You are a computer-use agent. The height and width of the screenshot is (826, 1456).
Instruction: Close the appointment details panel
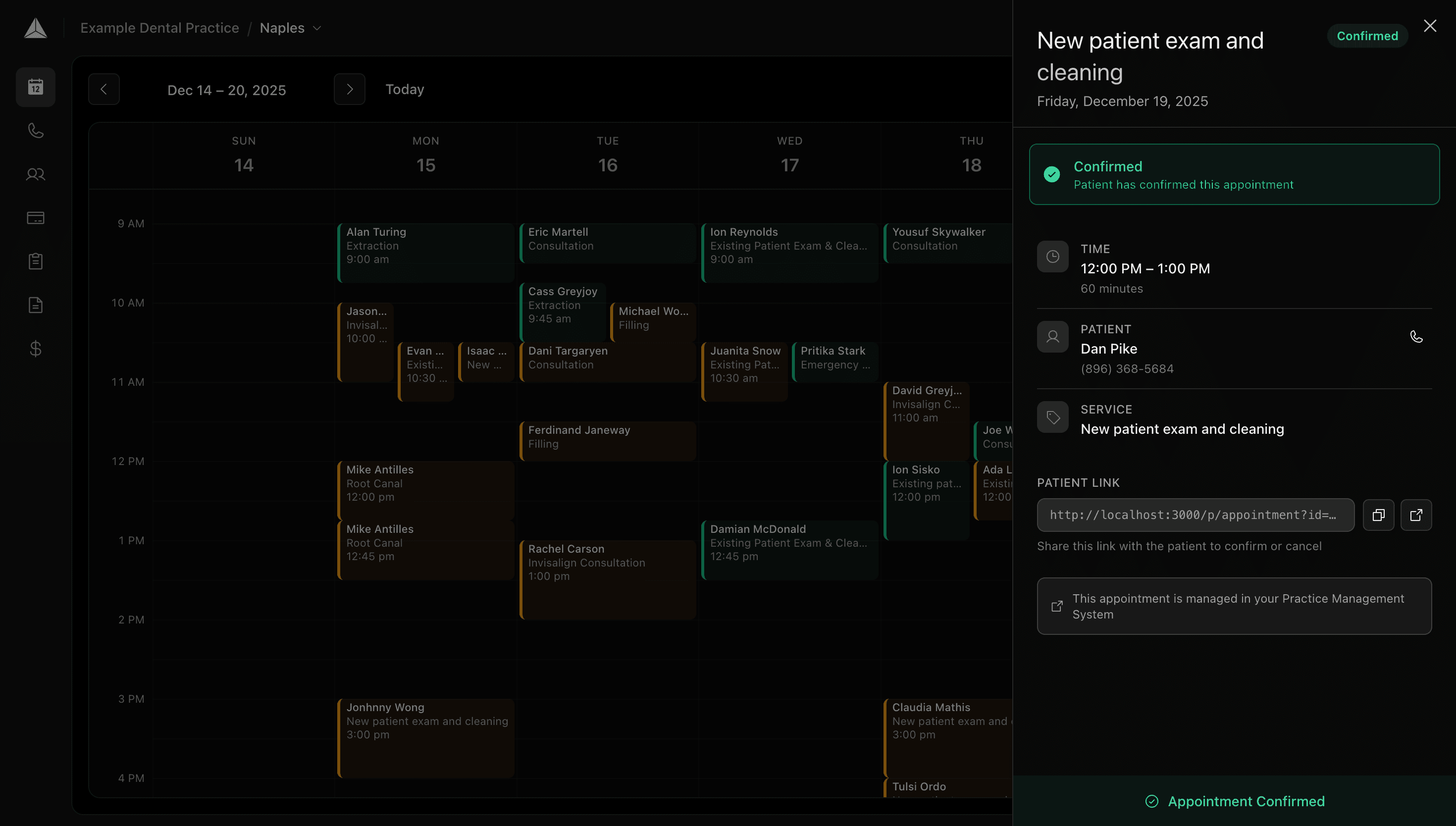click(1430, 26)
